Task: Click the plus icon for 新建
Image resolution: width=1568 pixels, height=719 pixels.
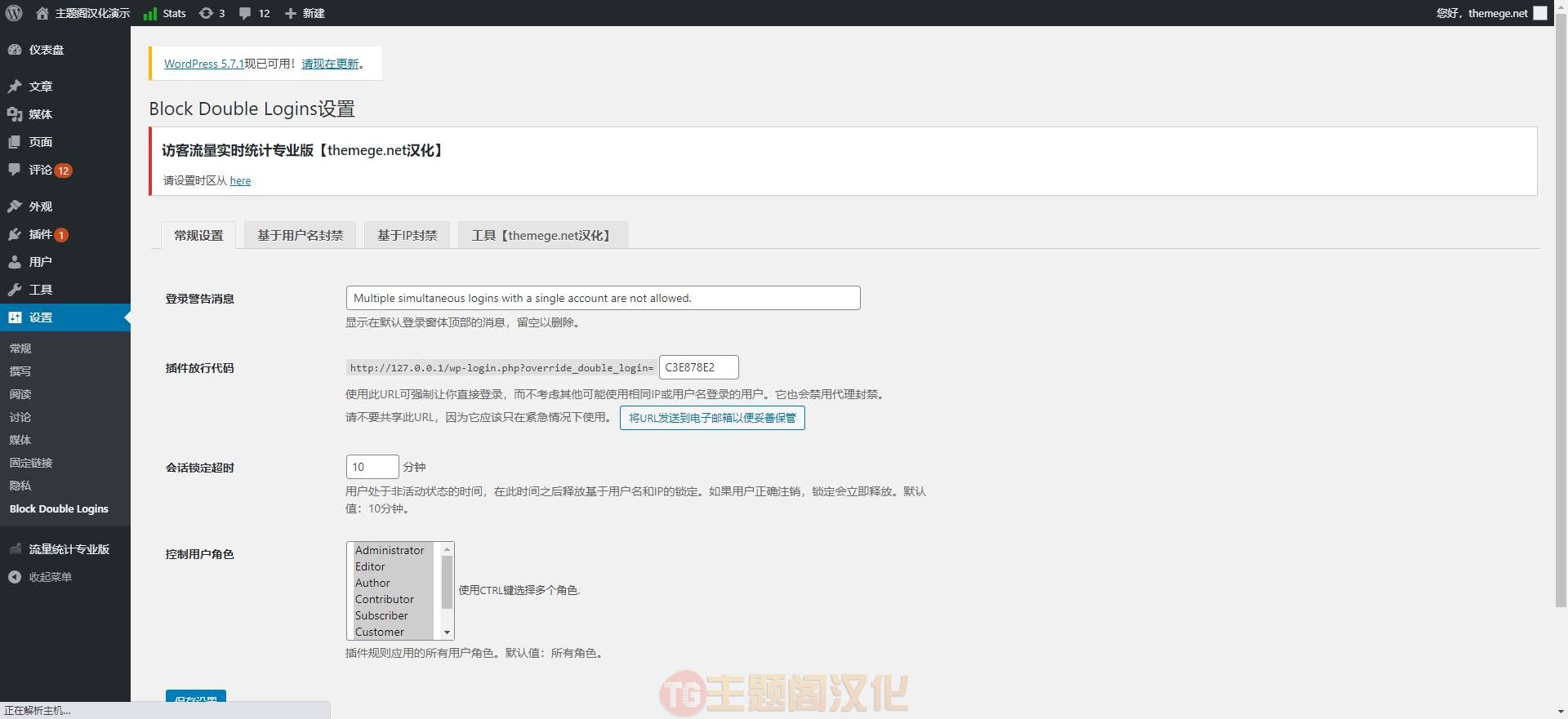Action: (291, 13)
